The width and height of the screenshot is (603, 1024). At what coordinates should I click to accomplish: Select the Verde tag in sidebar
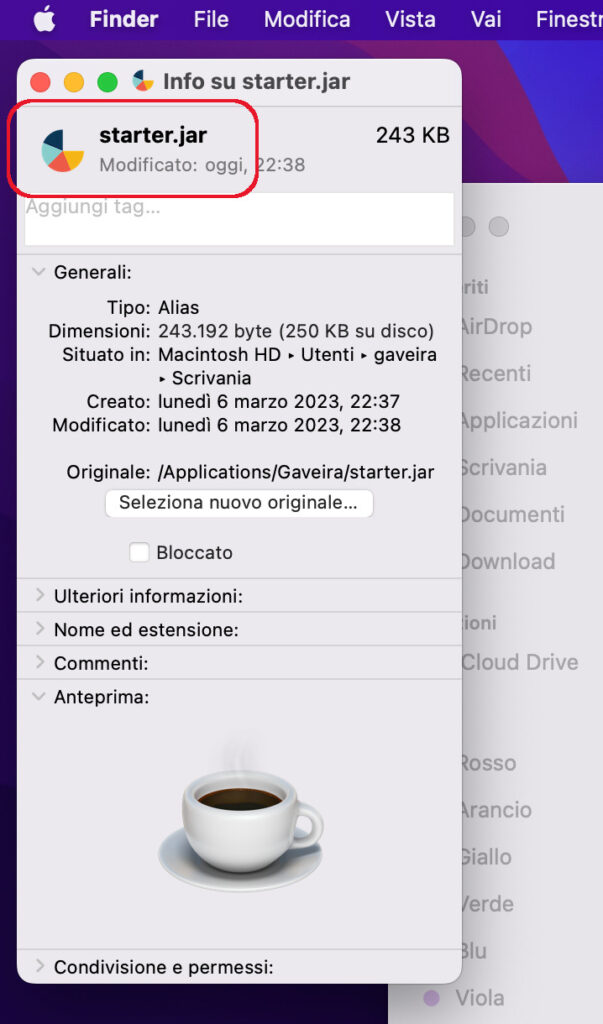(x=487, y=904)
